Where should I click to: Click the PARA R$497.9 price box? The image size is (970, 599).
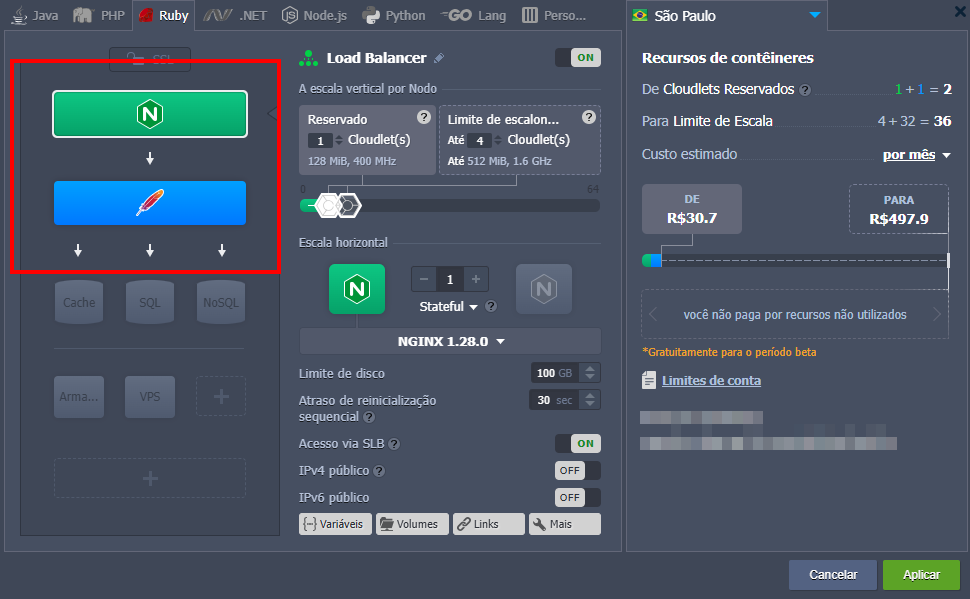pyautogui.click(x=899, y=209)
